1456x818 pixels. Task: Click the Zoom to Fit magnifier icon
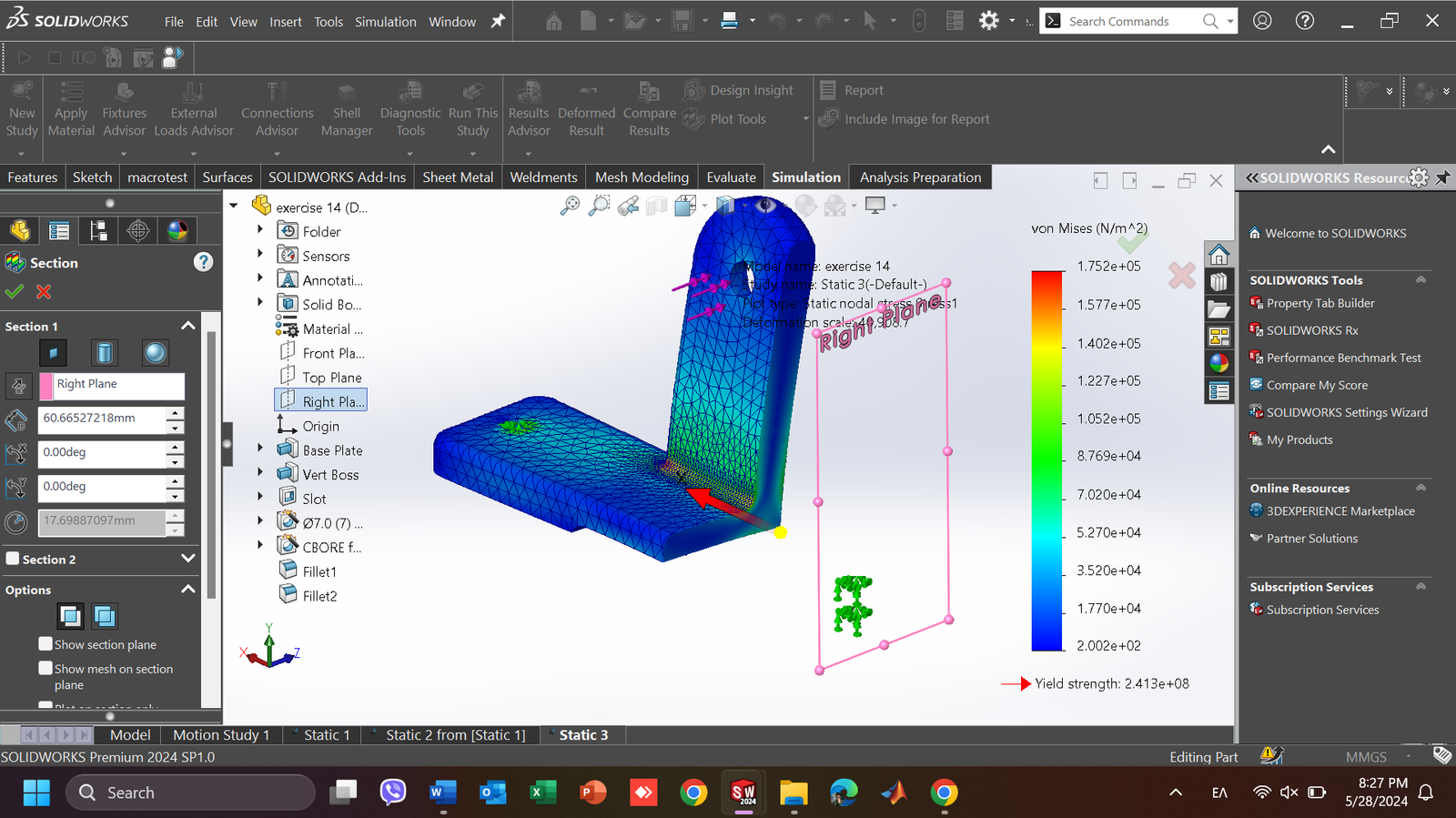click(570, 207)
